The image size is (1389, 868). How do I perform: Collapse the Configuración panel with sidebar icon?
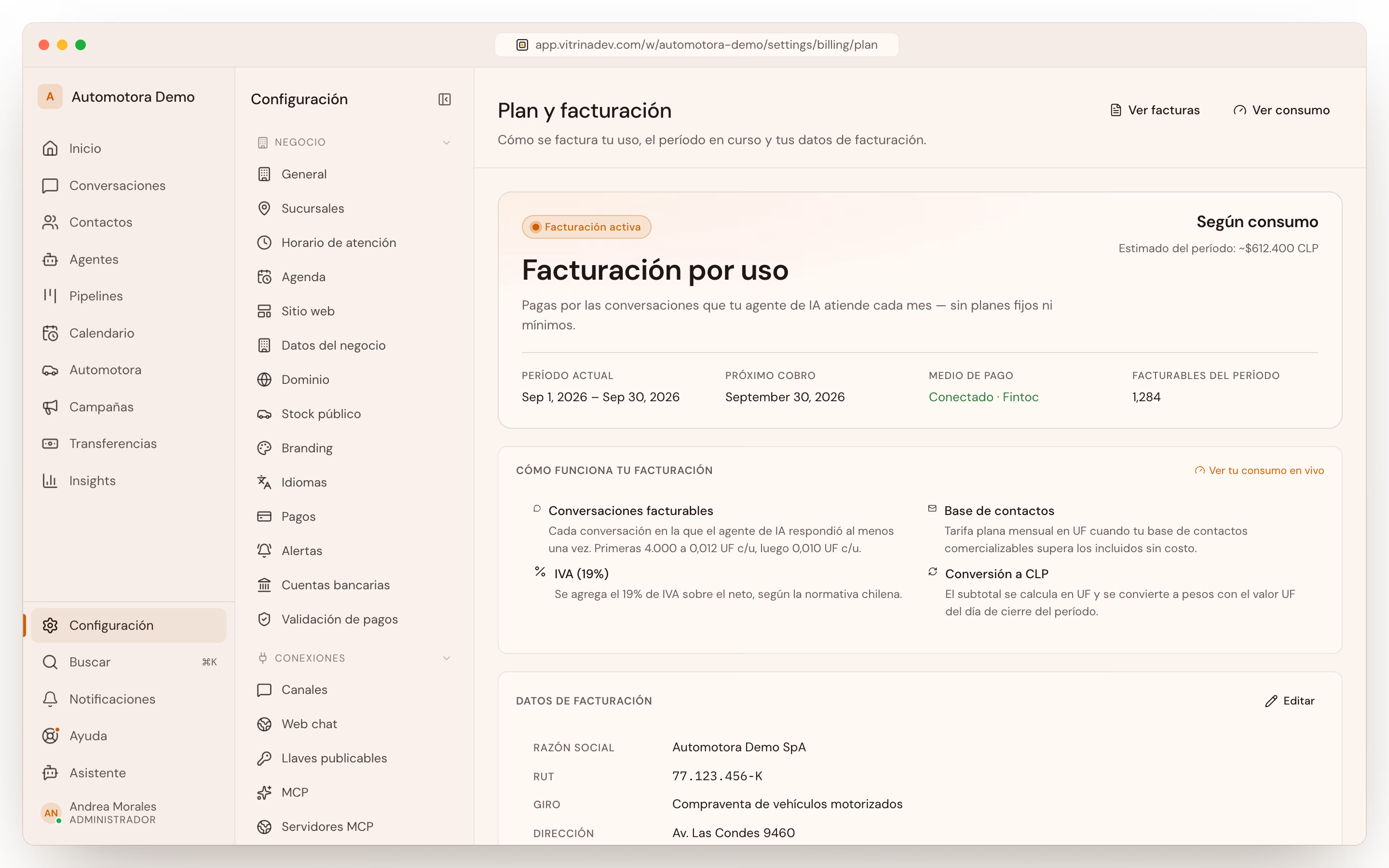coord(444,99)
